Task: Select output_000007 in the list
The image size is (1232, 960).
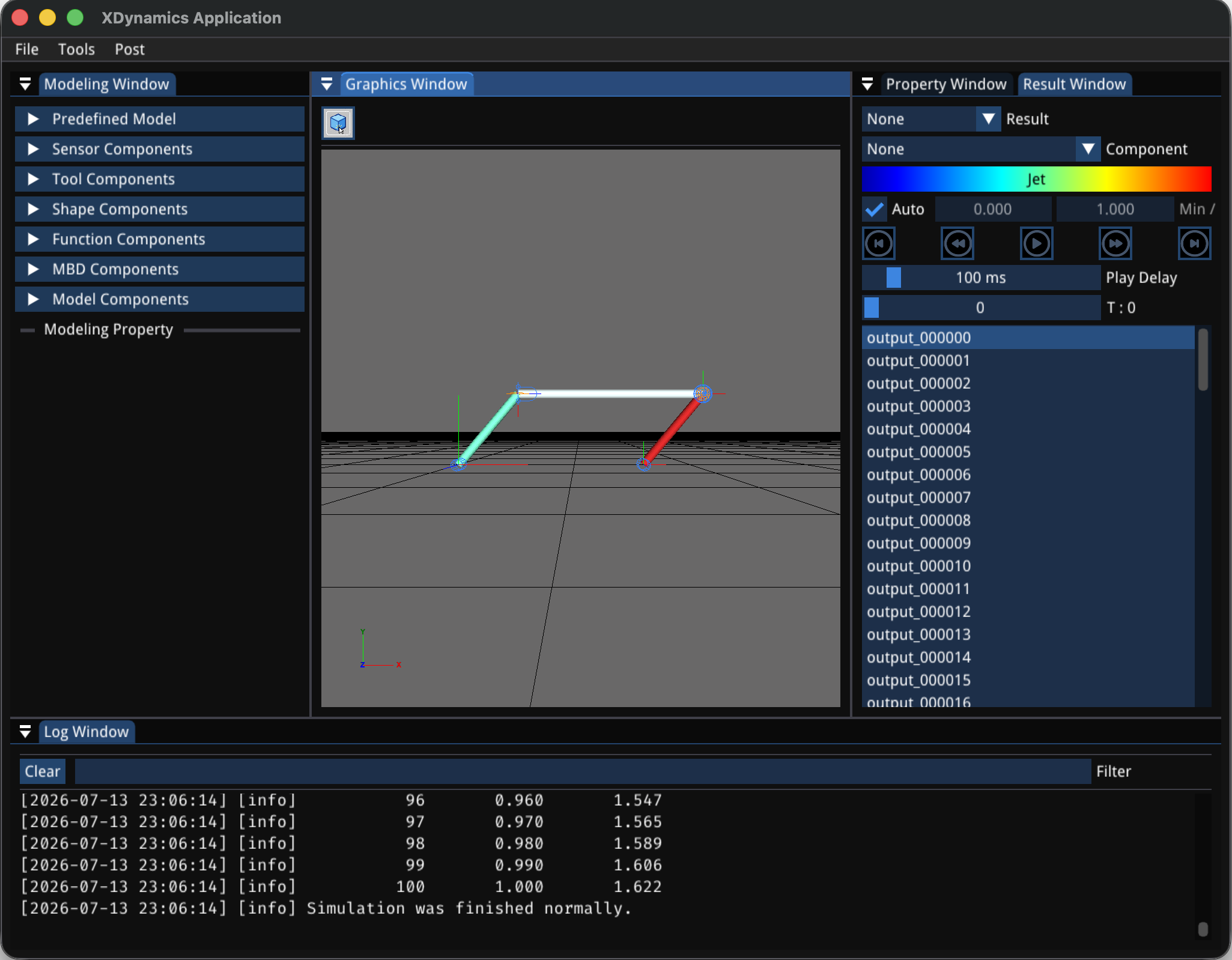Action: click(1028, 497)
